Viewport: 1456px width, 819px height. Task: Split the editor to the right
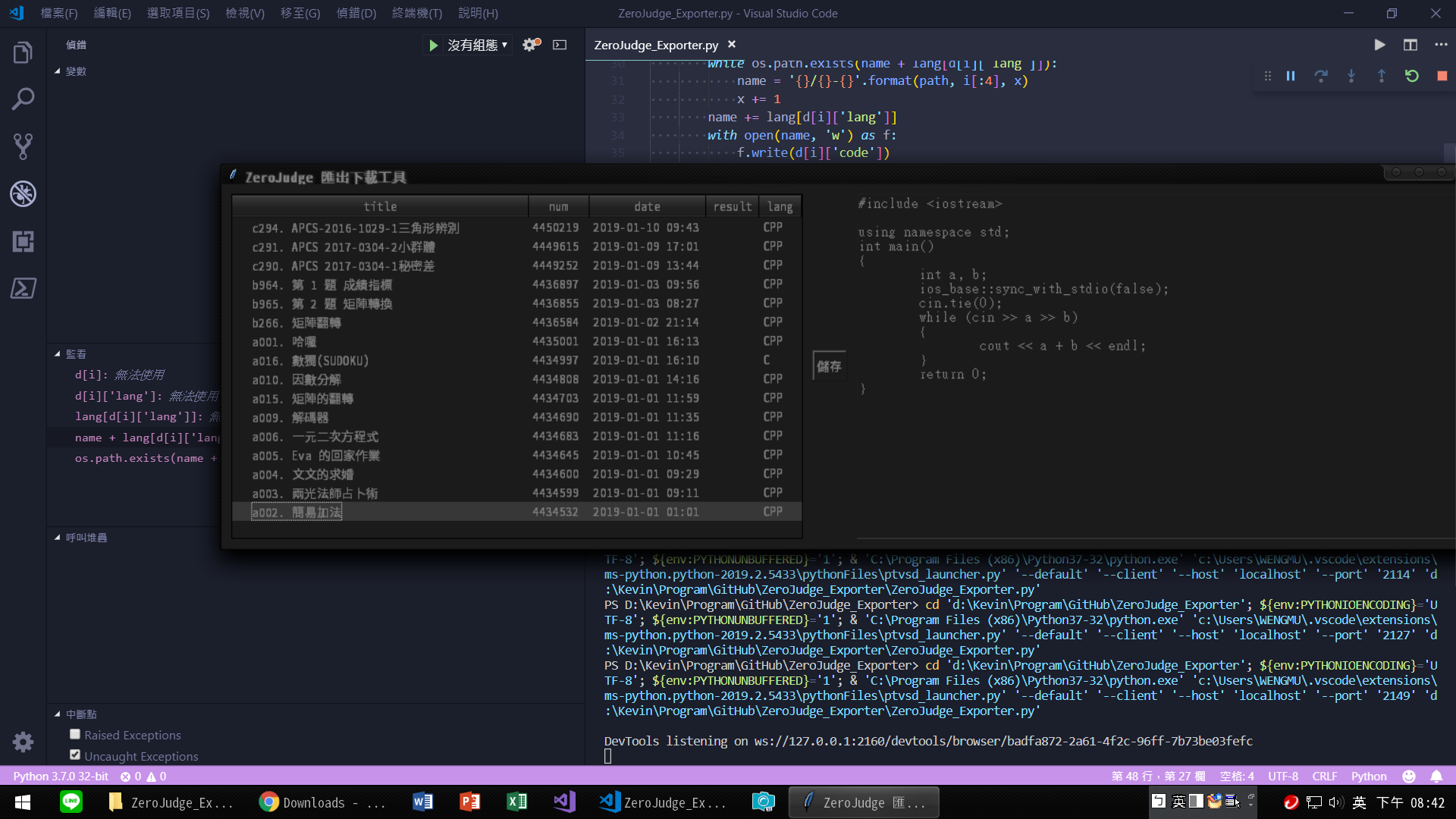(x=1410, y=45)
